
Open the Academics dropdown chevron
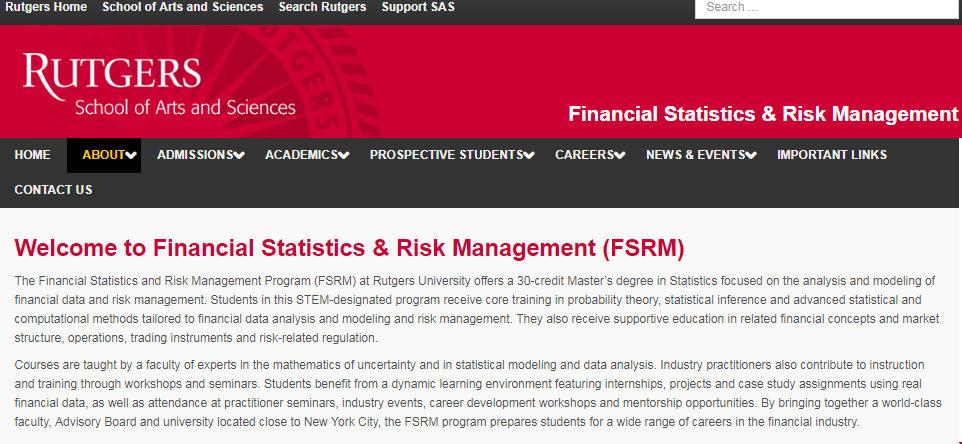[344, 155]
